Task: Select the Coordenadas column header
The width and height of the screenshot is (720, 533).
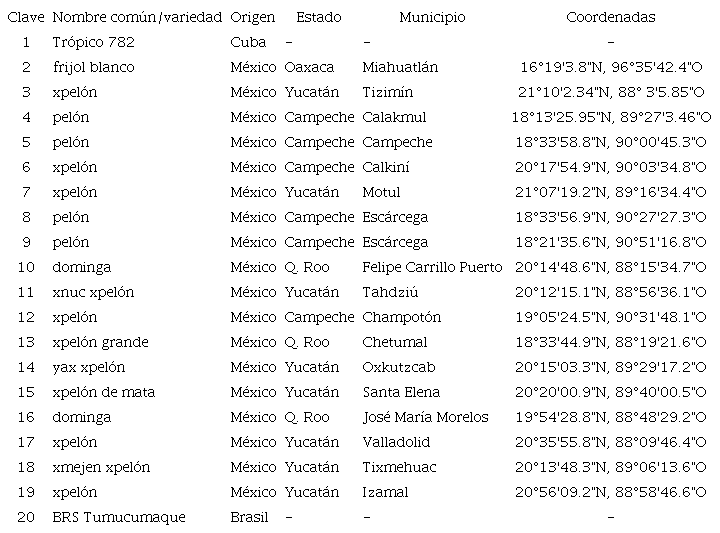Action: 610,17
